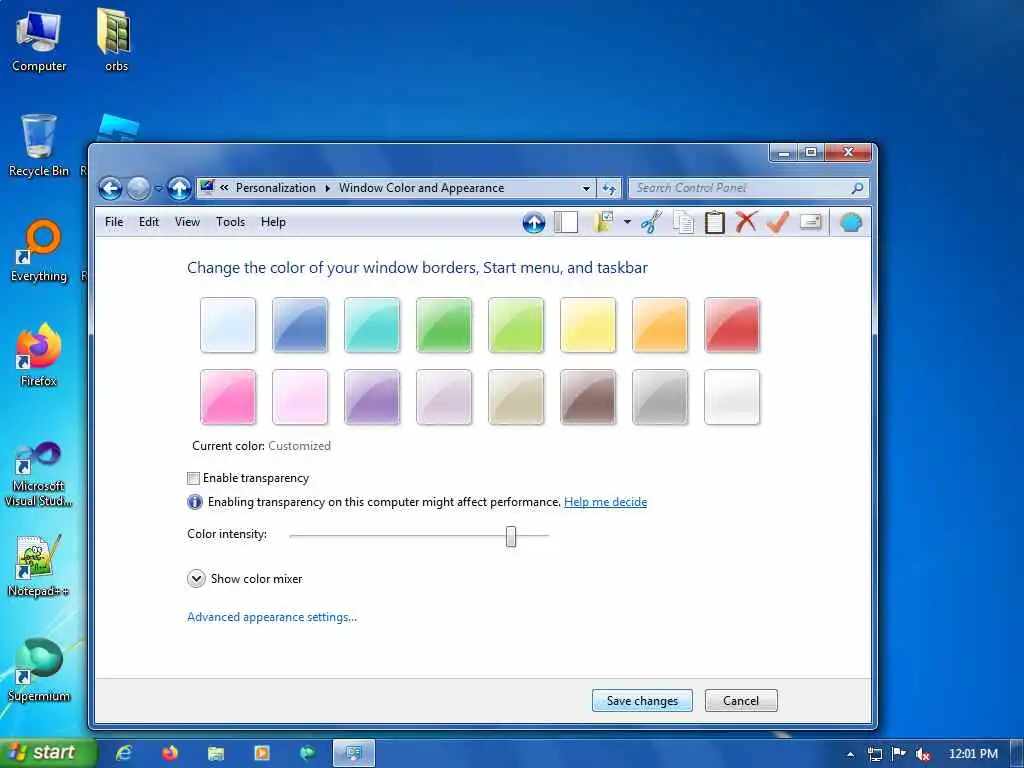Click the Copy pages icon

(683, 222)
